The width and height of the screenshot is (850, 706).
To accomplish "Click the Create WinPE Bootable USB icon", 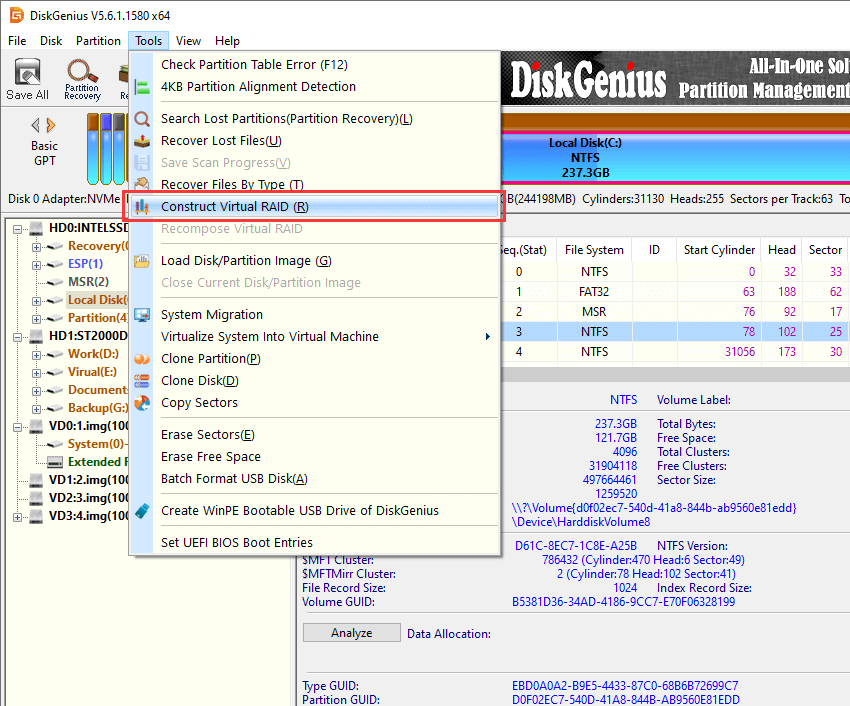I will [x=142, y=511].
